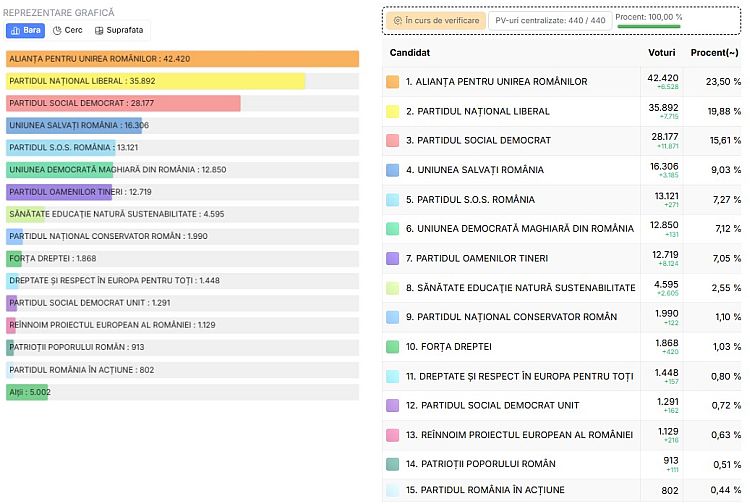
Task: Click the Forța Dreptei : 1.868 bar
Action: pos(14,259)
